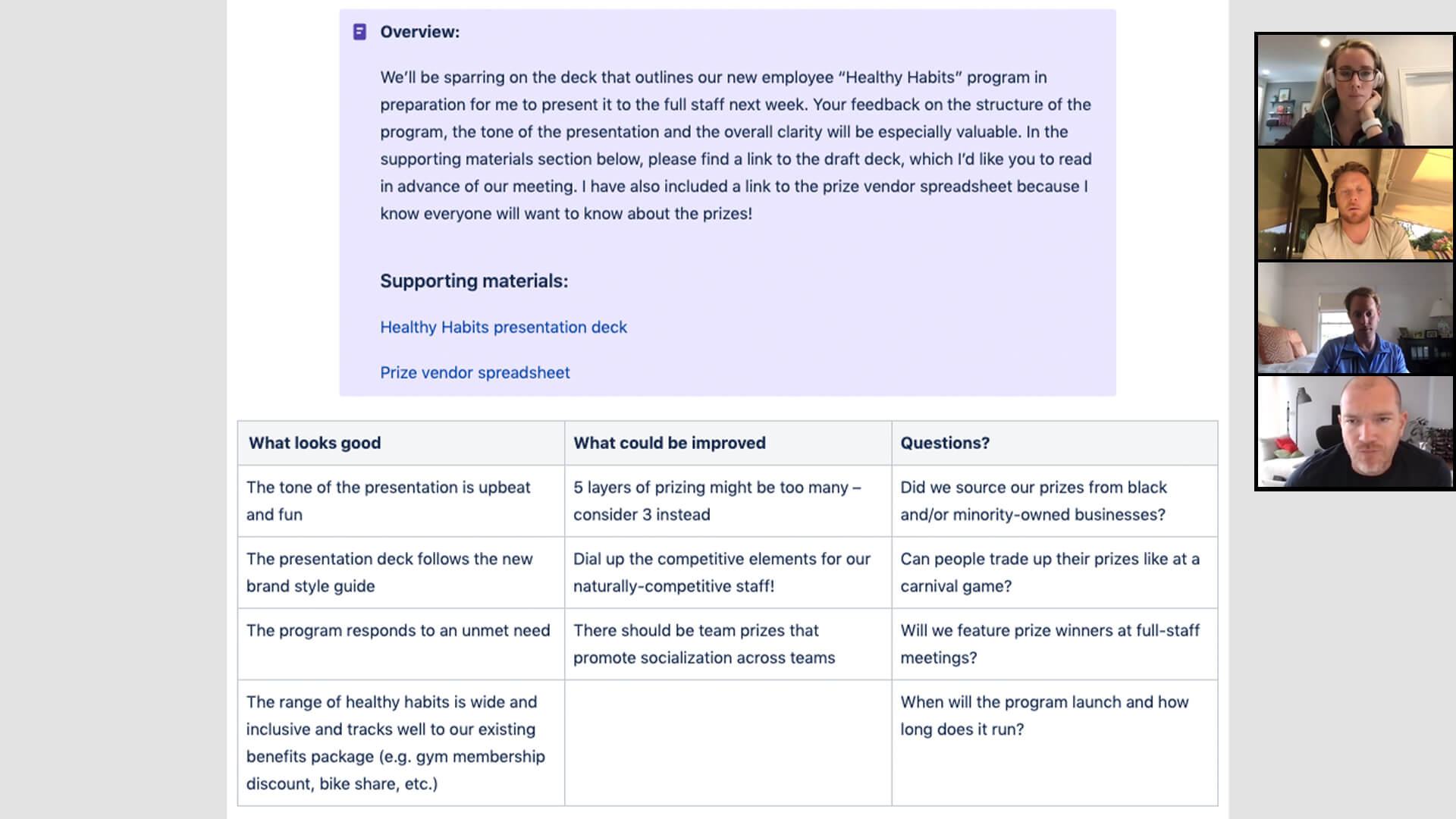Click the Supporting materials section label

click(x=474, y=280)
